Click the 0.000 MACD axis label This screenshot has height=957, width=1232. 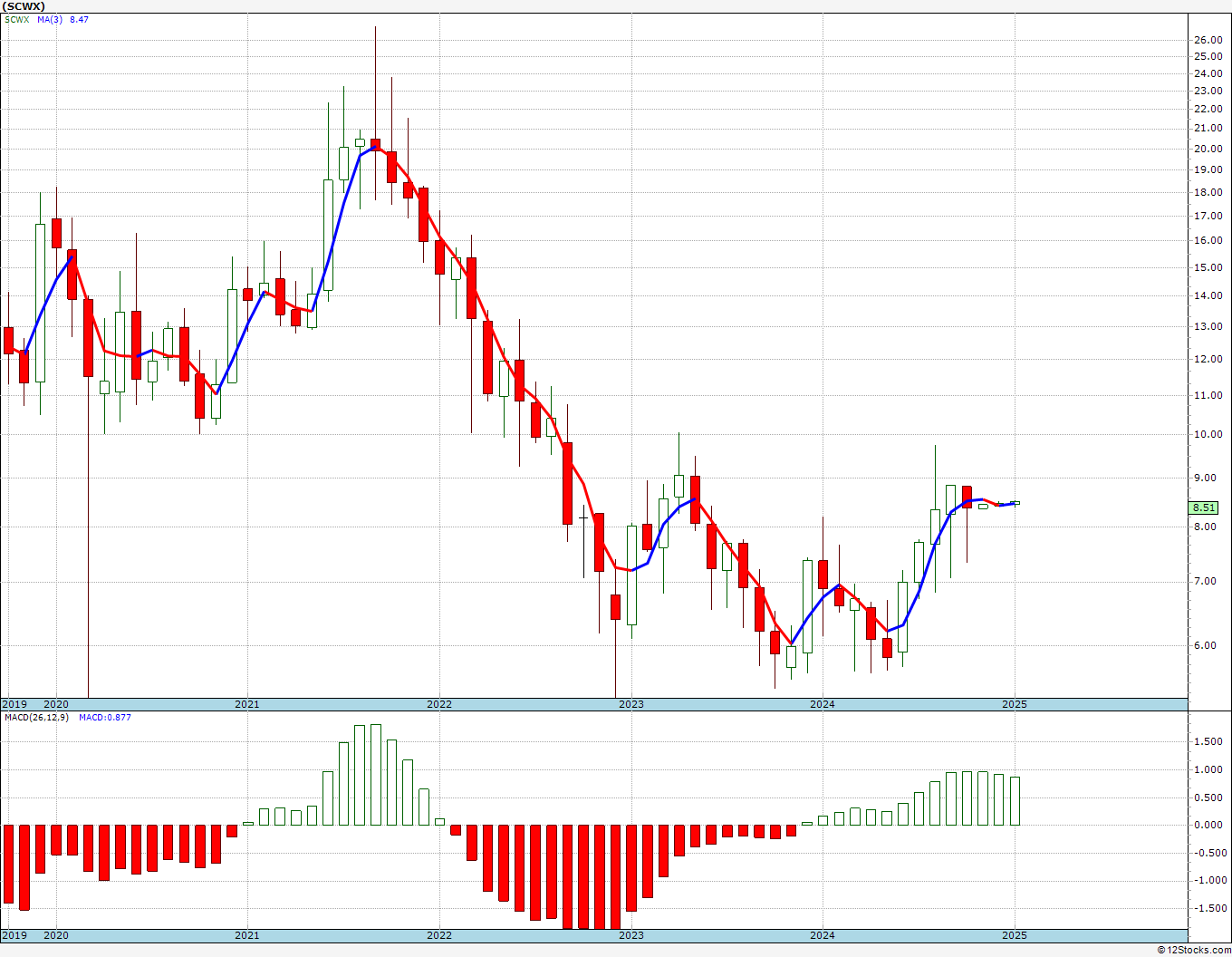click(x=1208, y=825)
